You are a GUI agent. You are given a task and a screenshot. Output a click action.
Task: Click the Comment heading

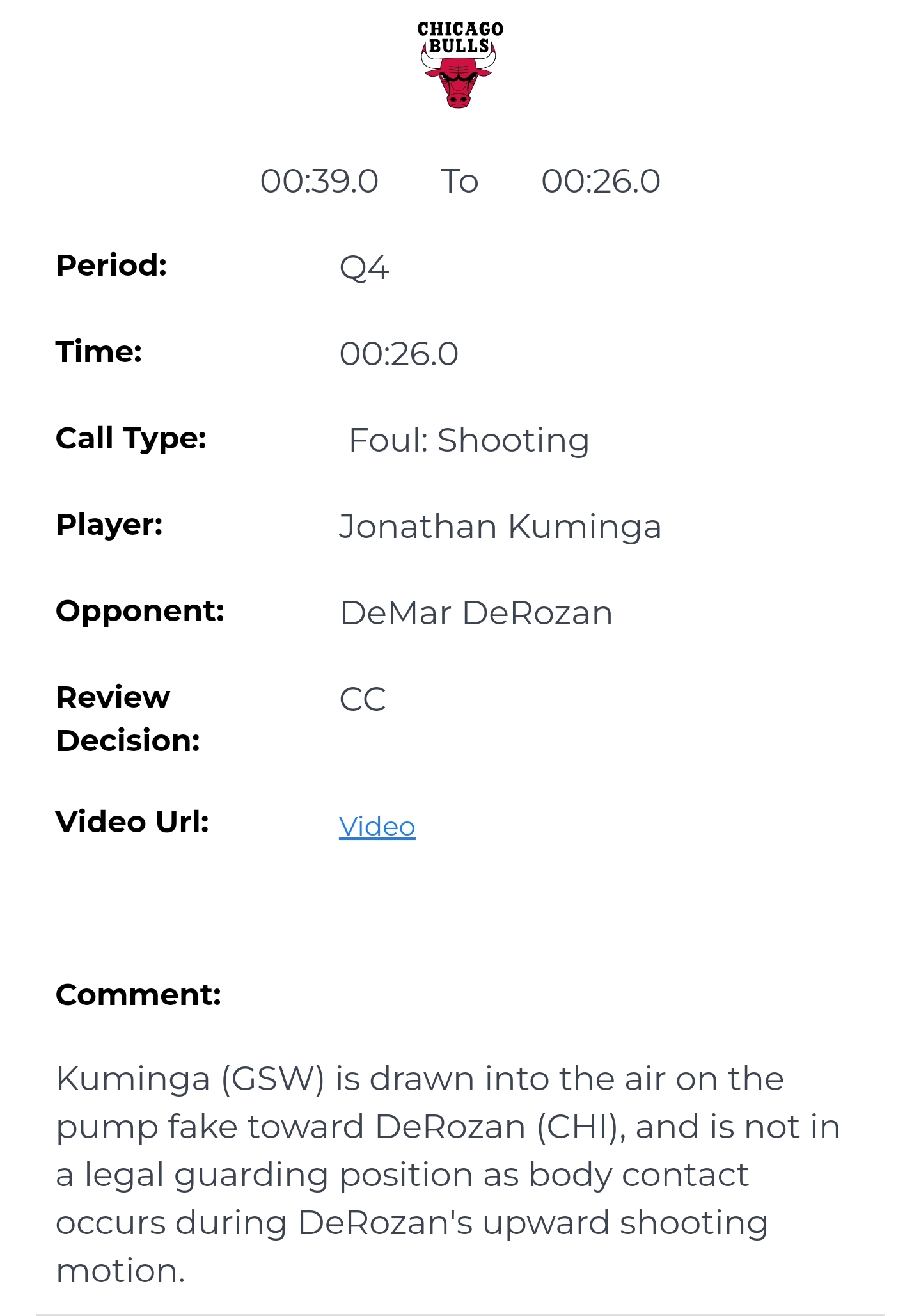click(x=138, y=995)
